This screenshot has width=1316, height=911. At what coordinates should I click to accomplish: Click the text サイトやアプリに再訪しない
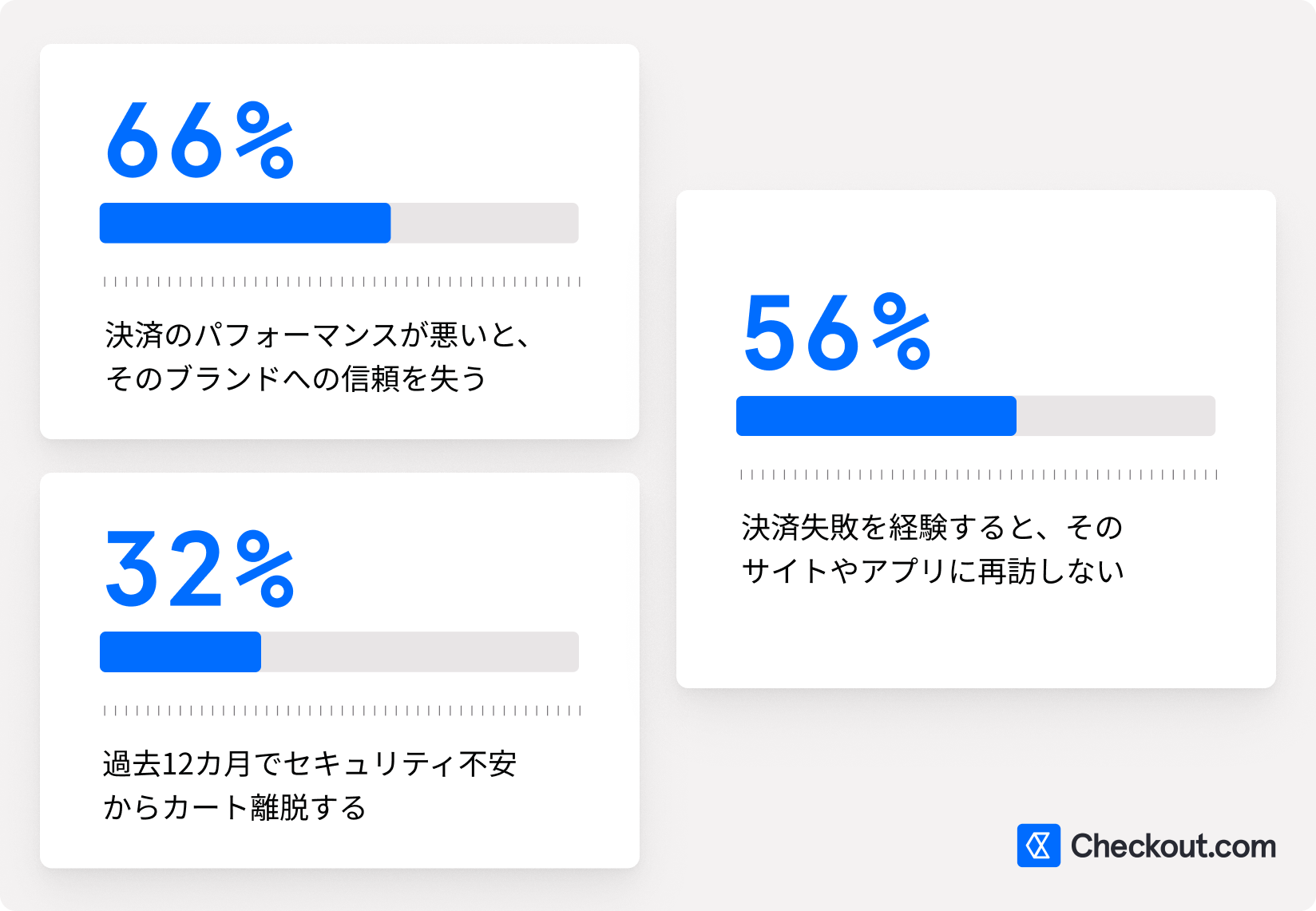(x=932, y=571)
